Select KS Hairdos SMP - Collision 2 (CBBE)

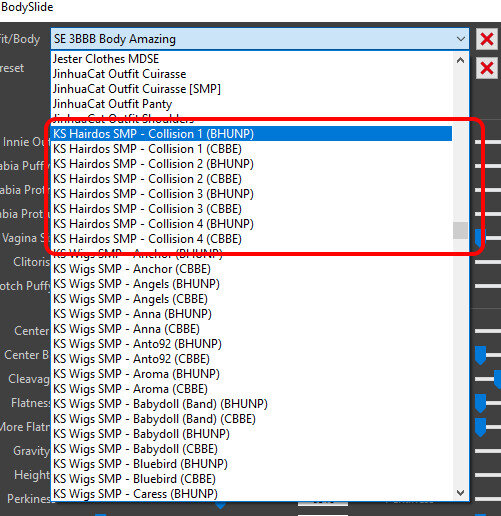click(252, 179)
